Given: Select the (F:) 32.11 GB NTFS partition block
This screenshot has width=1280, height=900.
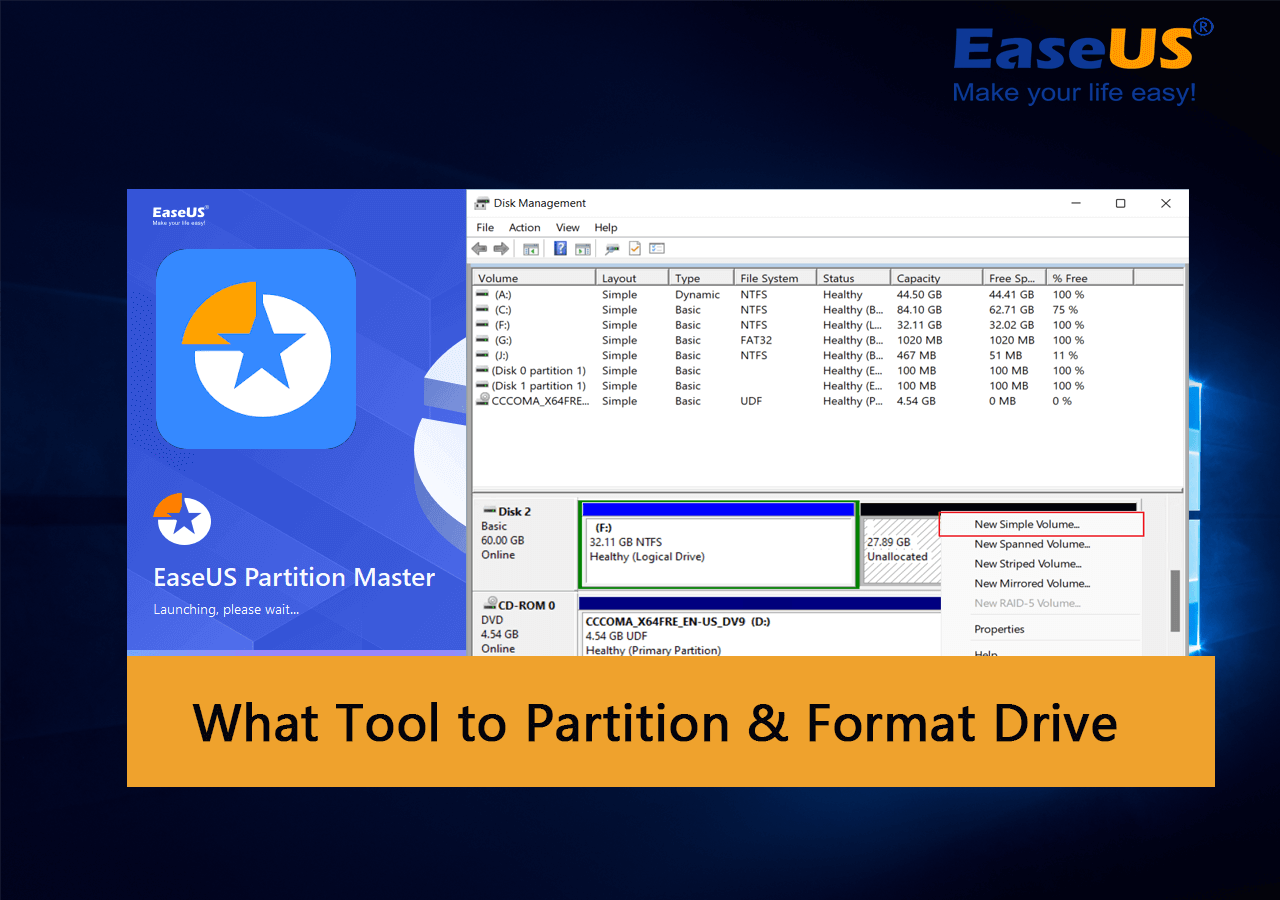Looking at the screenshot, I should click(718, 543).
